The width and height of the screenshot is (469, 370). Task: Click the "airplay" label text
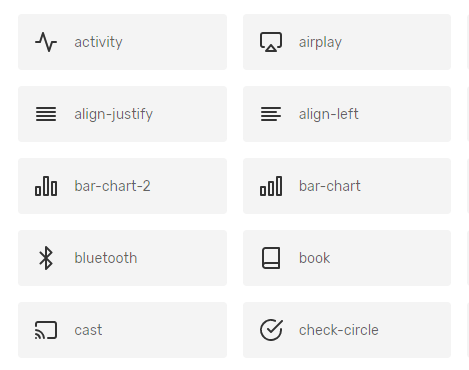coord(320,42)
